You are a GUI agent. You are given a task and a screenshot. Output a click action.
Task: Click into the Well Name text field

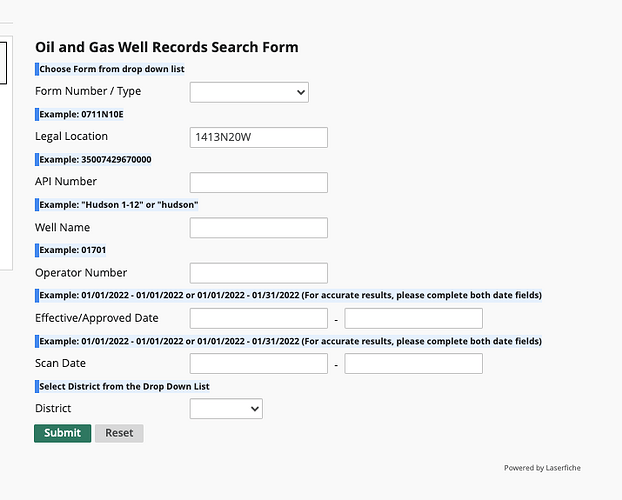[x=258, y=228]
